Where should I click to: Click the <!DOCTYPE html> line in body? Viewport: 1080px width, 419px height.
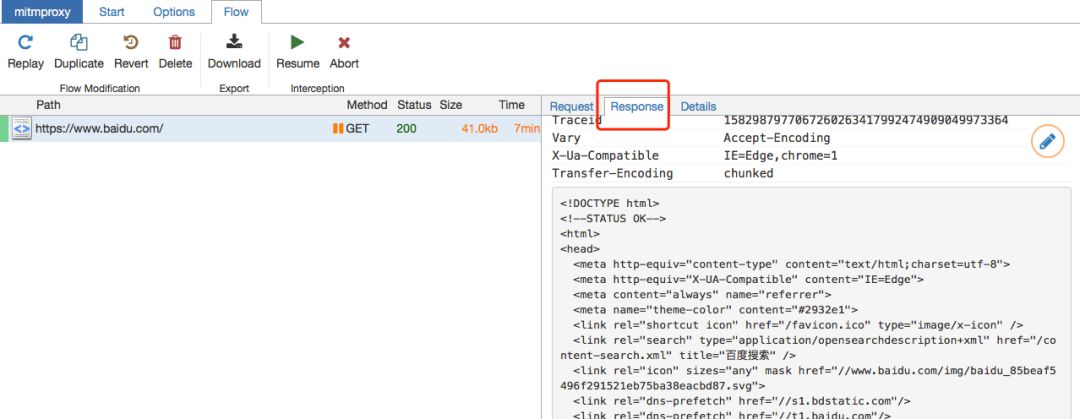coord(610,203)
